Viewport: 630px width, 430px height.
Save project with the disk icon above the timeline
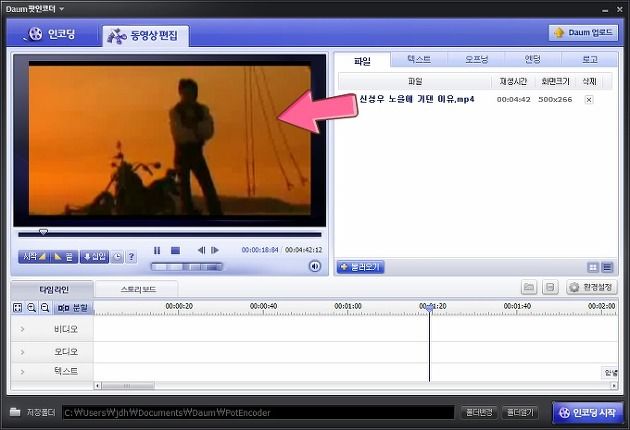tap(550, 287)
